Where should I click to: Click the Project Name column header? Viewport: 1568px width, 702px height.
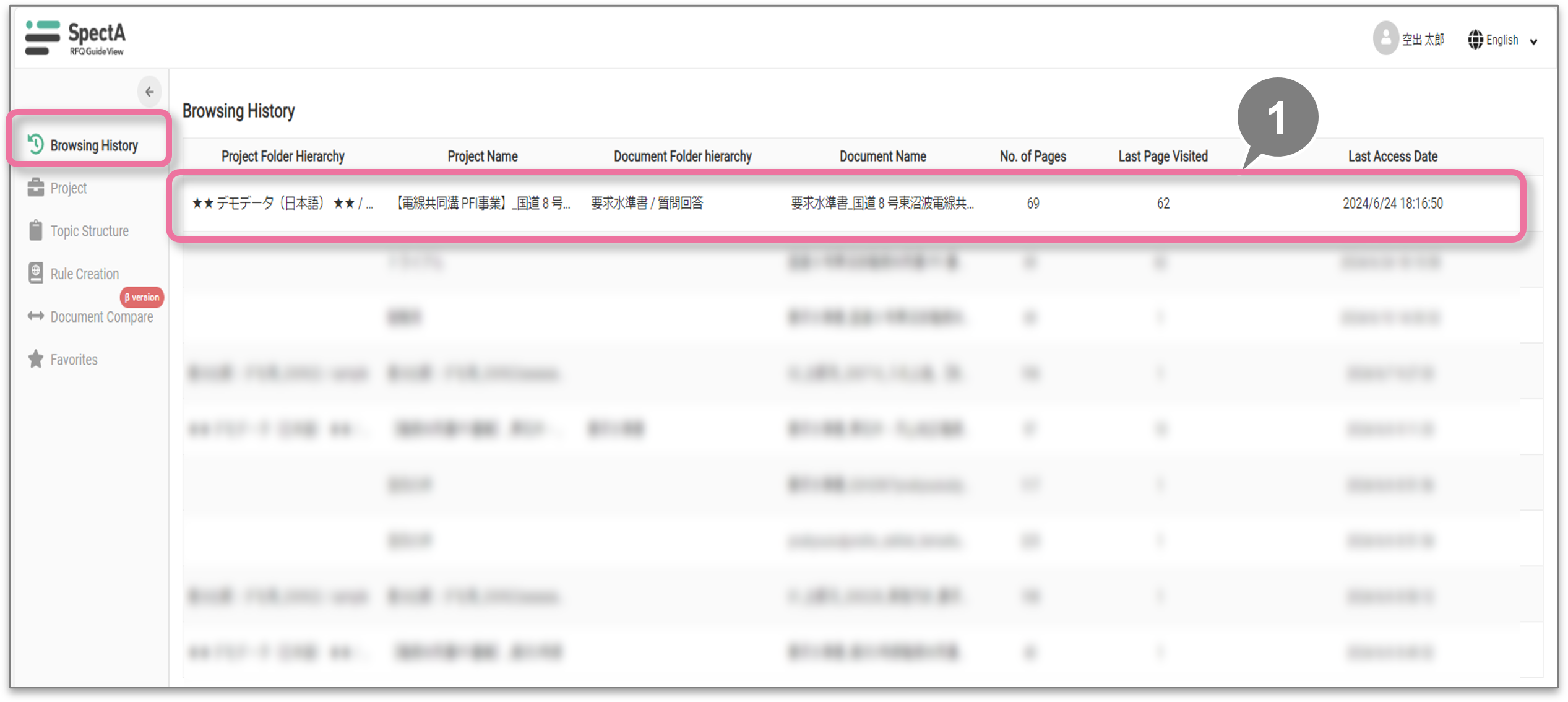(x=482, y=157)
